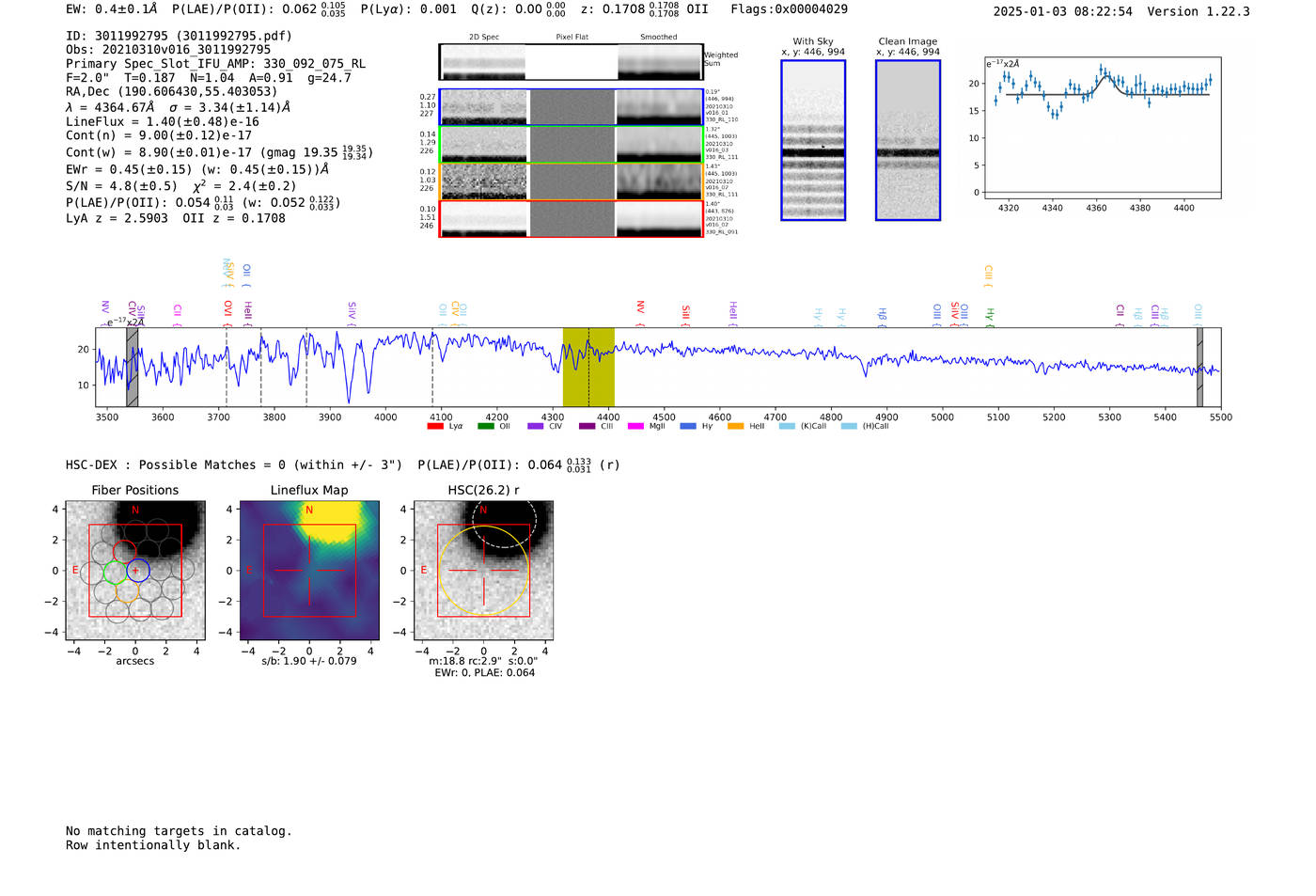The height and width of the screenshot is (896, 1316).
Task: Select the 2025-01-03 08:22:54 timestamp
Action: point(1063,11)
